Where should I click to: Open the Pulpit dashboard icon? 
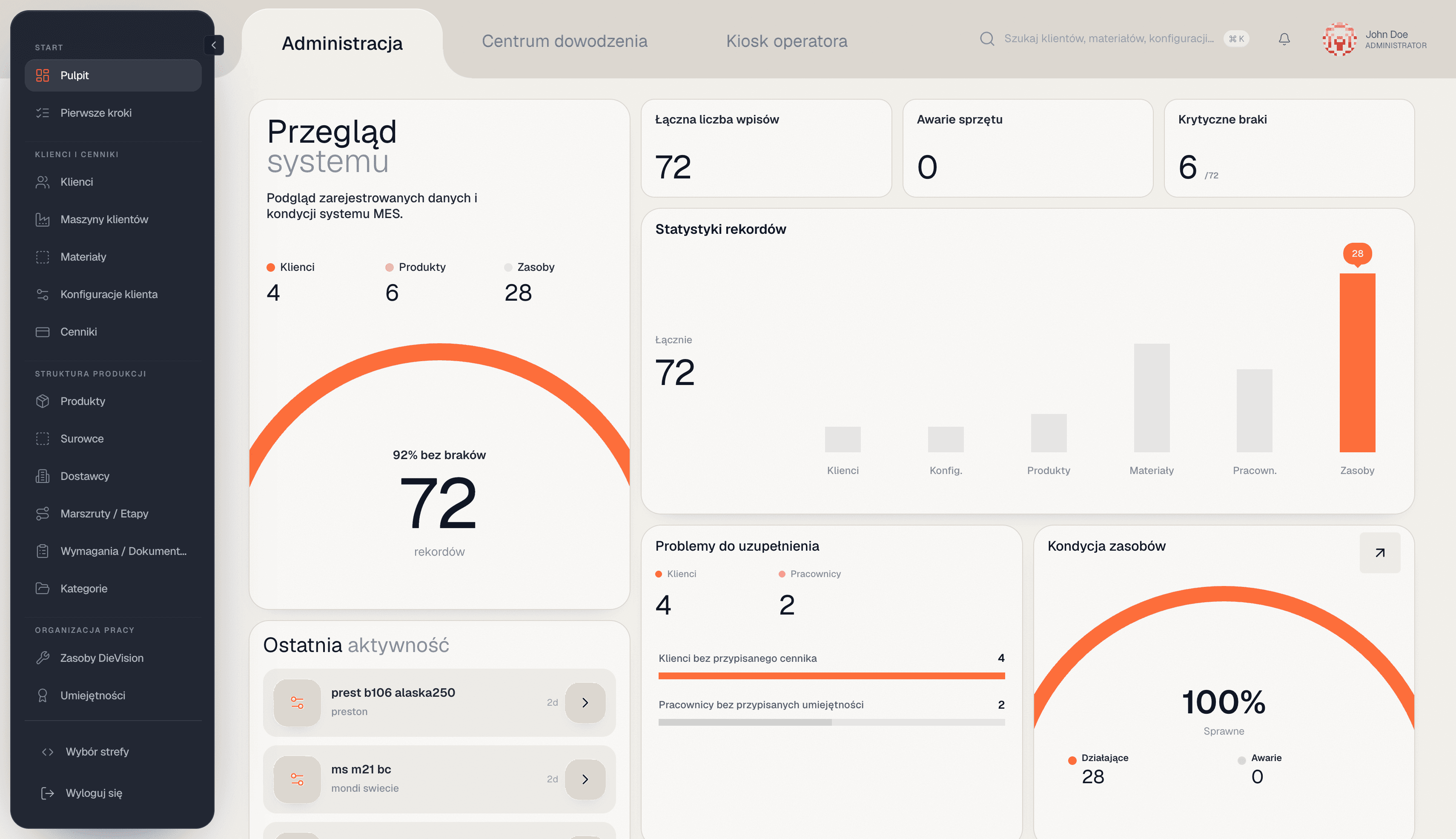43,75
